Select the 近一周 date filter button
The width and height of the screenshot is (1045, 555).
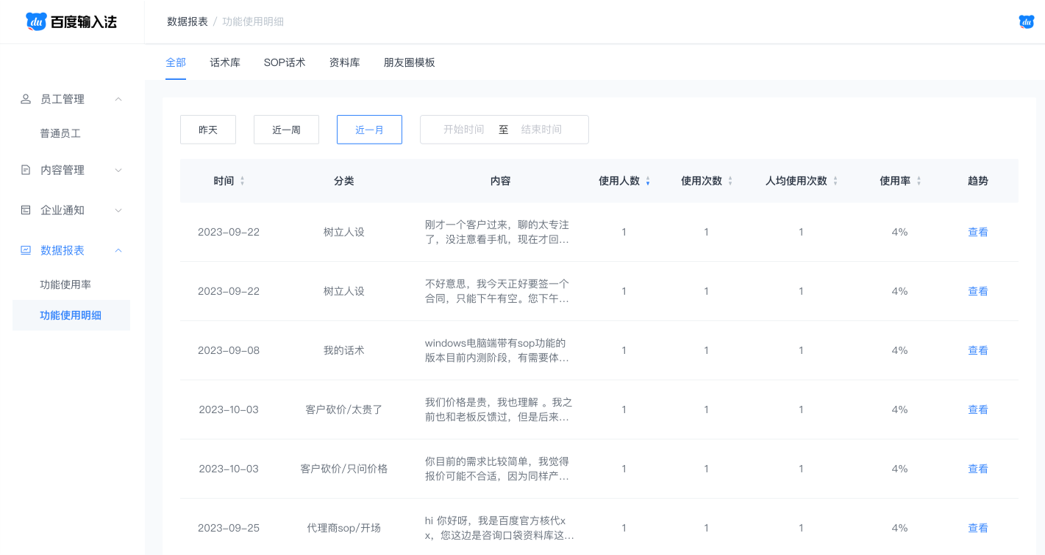click(x=286, y=129)
